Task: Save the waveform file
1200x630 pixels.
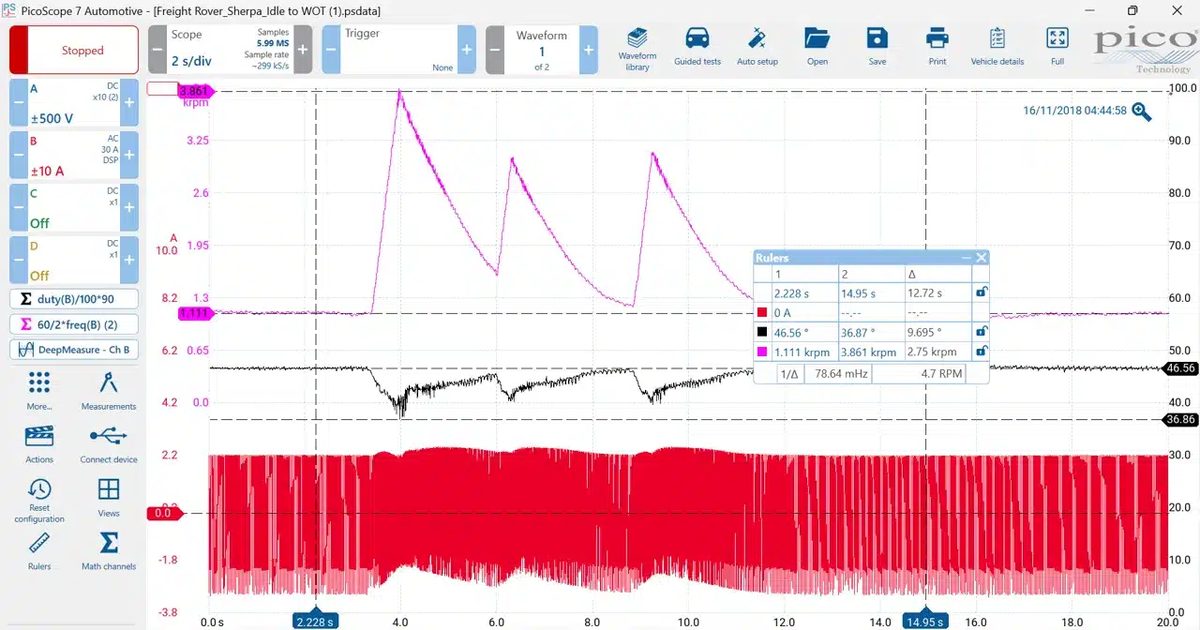Action: pos(877,48)
